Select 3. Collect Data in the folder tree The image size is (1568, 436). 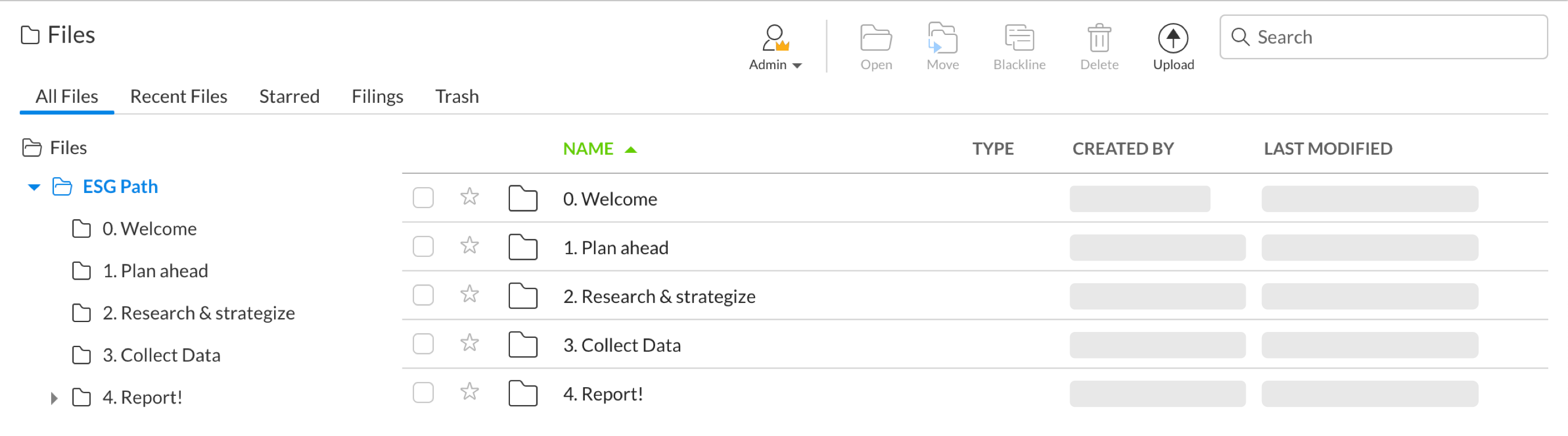click(161, 355)
